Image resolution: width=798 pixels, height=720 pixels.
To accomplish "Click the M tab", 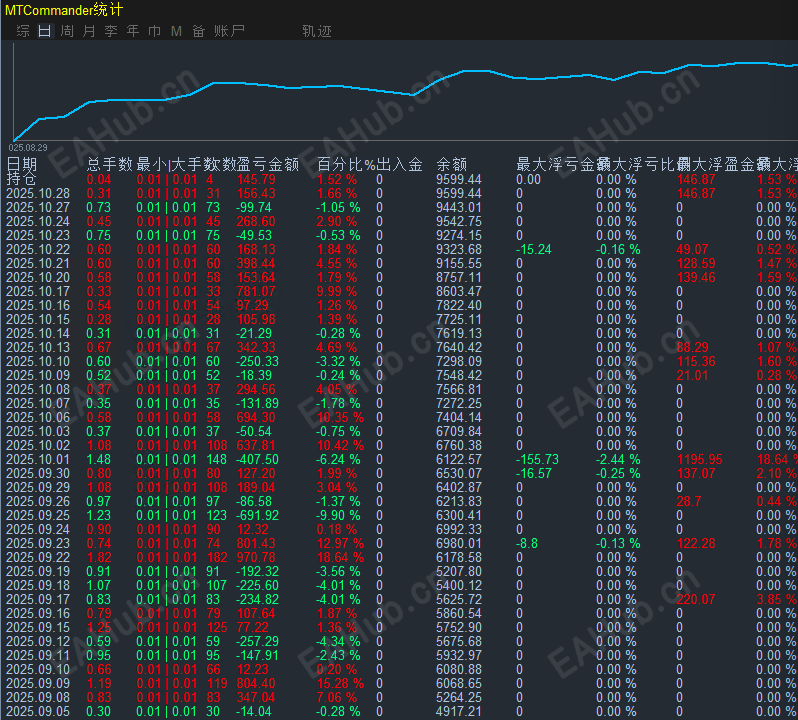I will 176,31.
